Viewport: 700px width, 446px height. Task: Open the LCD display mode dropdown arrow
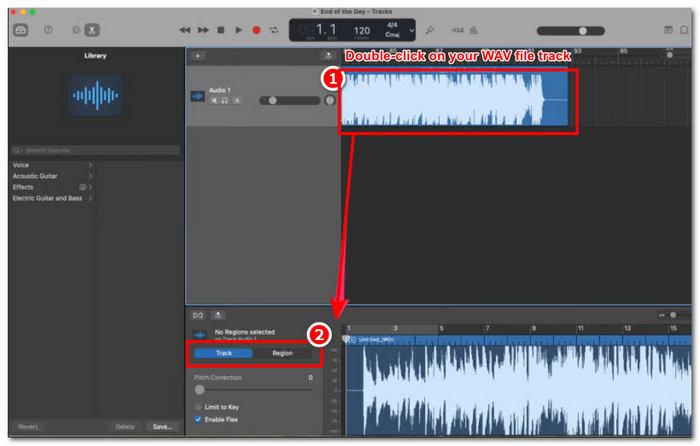click(412, 31)
